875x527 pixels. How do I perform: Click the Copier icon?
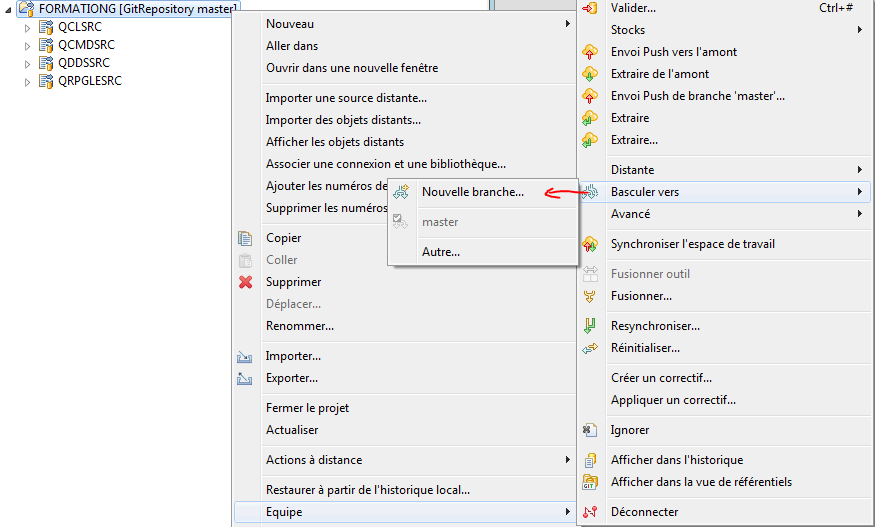click(245, 238)
